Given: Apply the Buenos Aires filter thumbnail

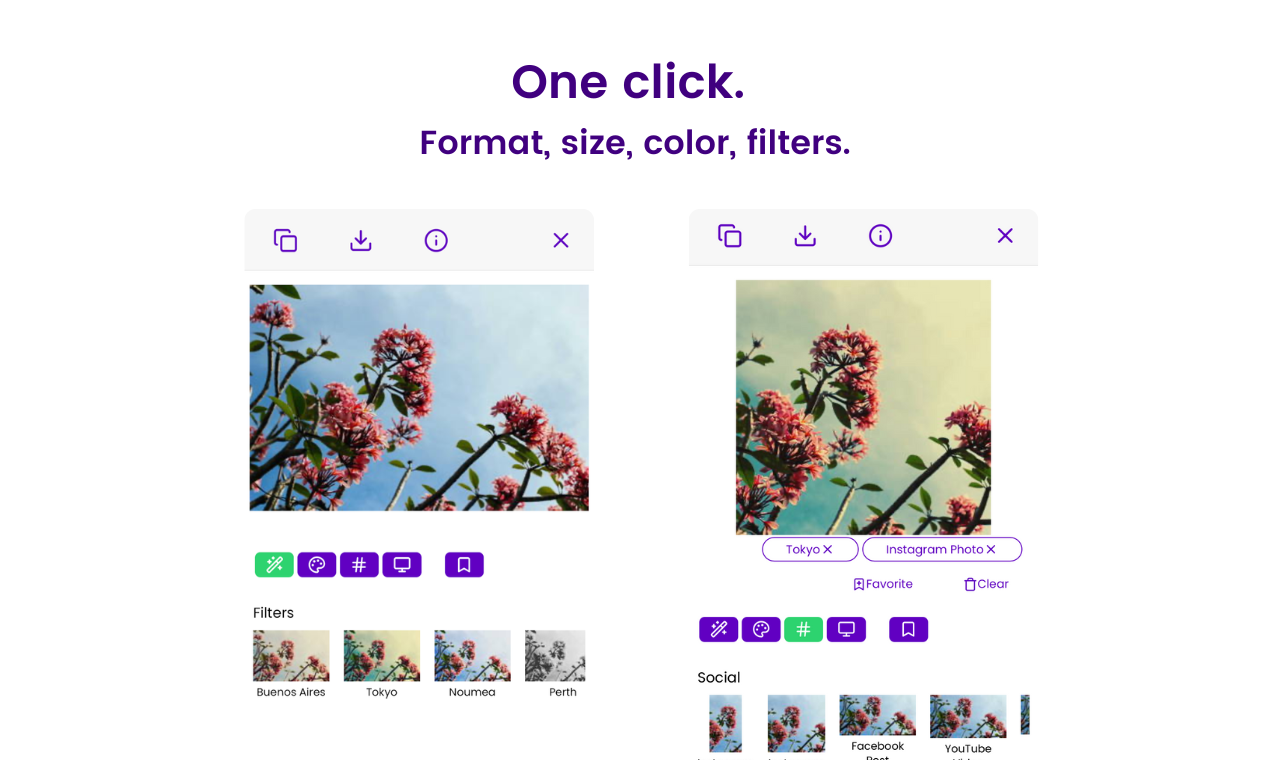Looking at the screenshot, I should click(291, 664).
